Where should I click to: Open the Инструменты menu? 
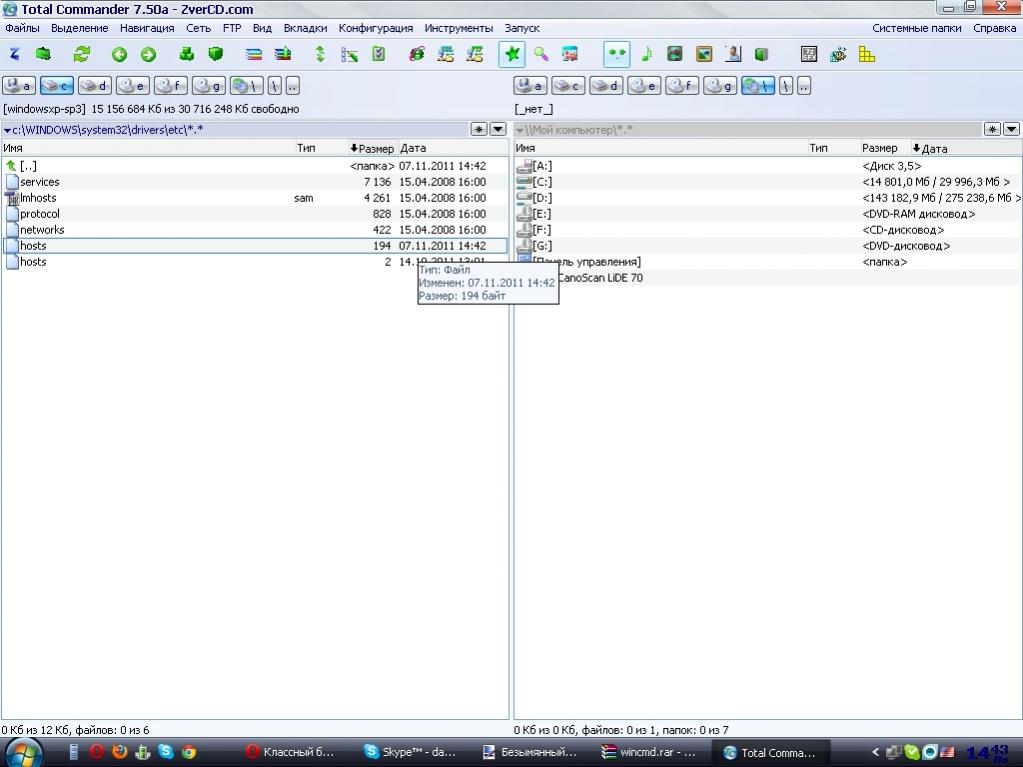[458, 28]
